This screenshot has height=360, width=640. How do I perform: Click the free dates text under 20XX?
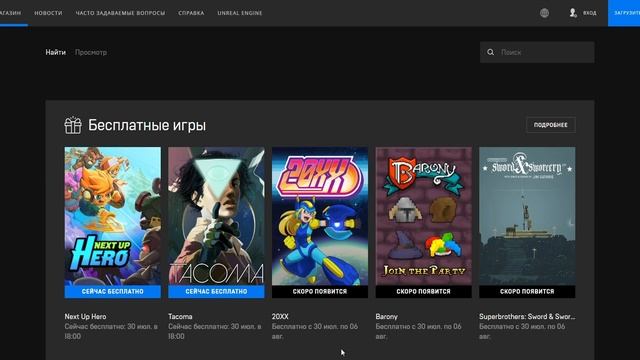pos(315,331)
